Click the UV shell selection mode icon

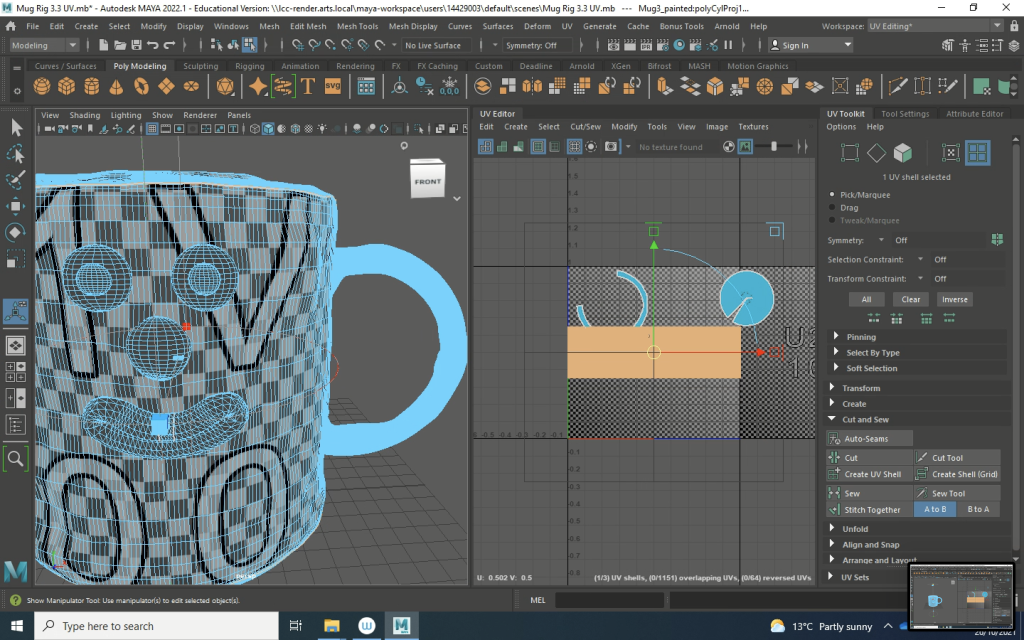click(978, 153)
